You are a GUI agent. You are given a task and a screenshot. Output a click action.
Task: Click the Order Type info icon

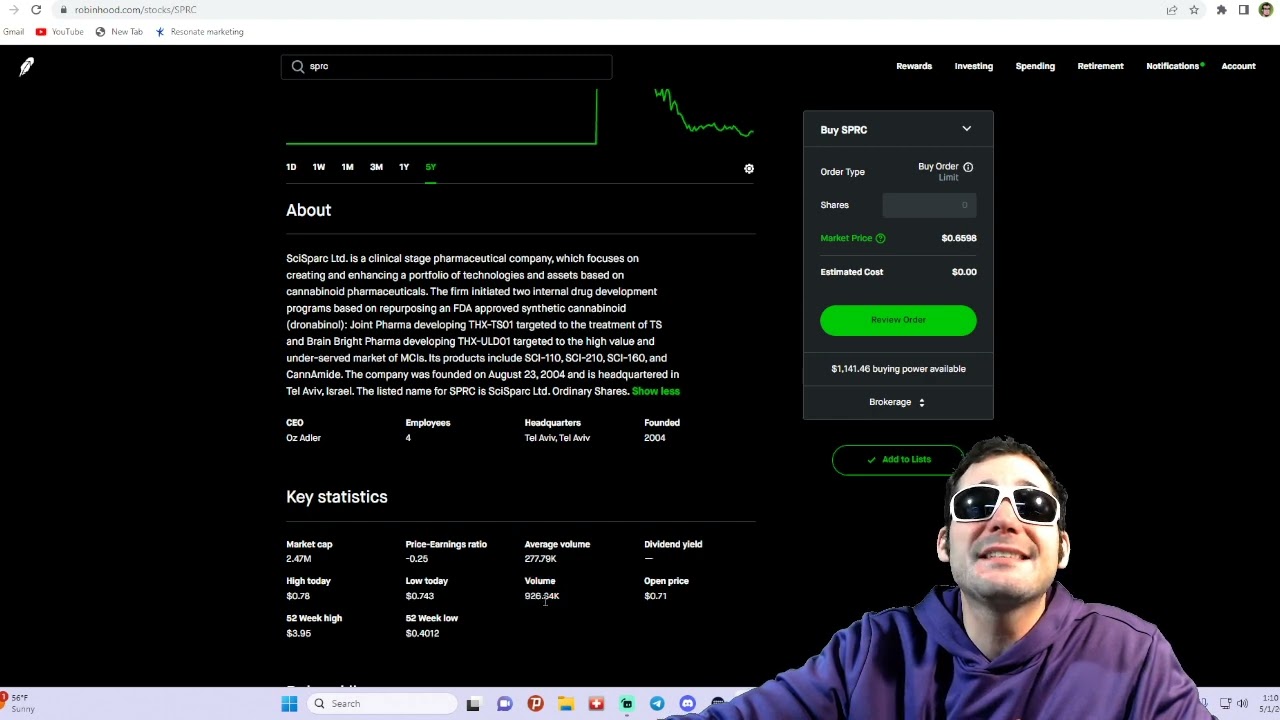(968, 167)
